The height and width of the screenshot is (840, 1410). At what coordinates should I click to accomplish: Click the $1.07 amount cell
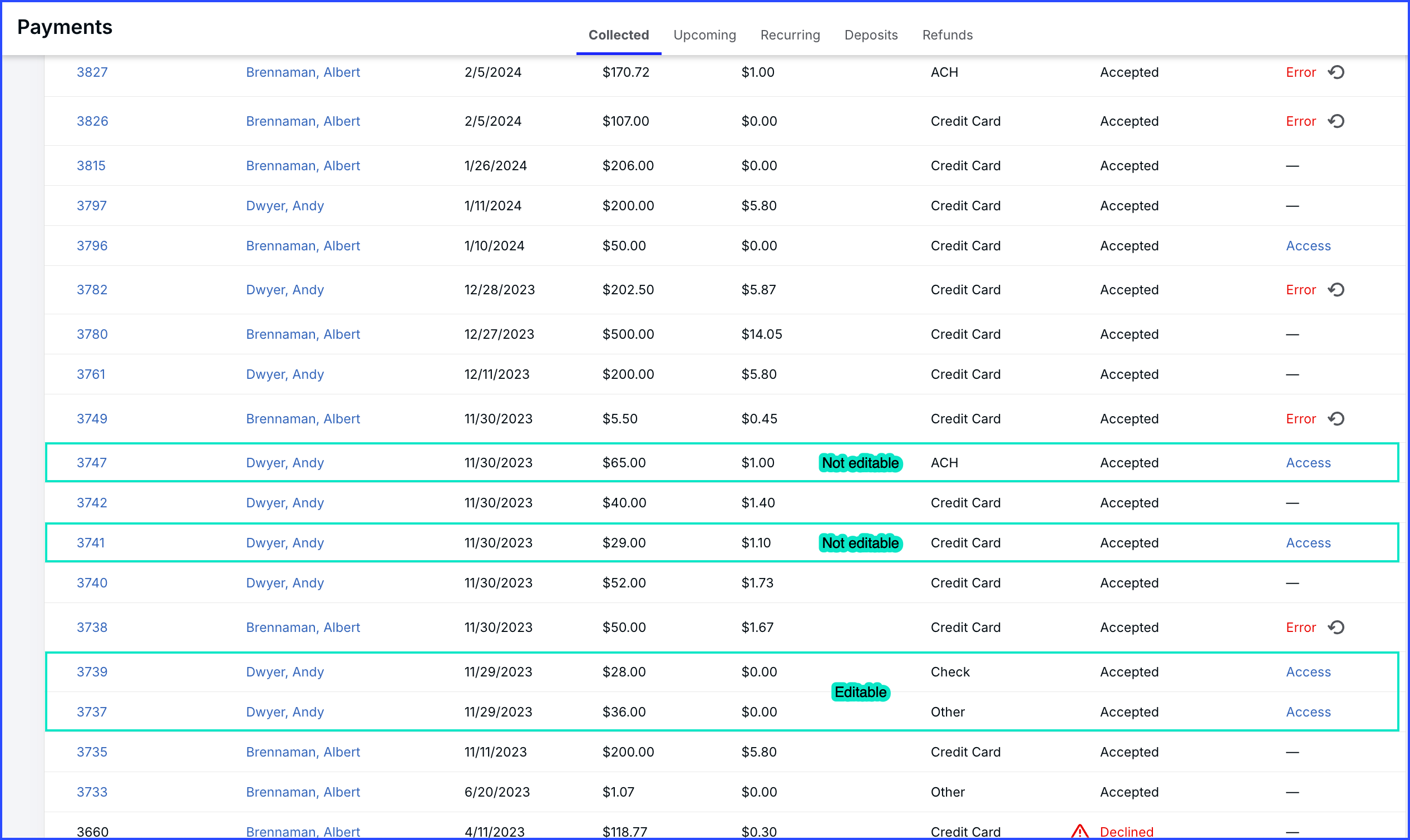(619, 793)
